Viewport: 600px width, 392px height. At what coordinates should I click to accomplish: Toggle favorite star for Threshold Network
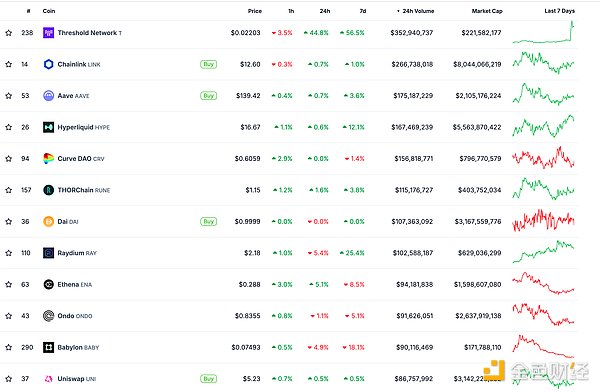(8, 33)
